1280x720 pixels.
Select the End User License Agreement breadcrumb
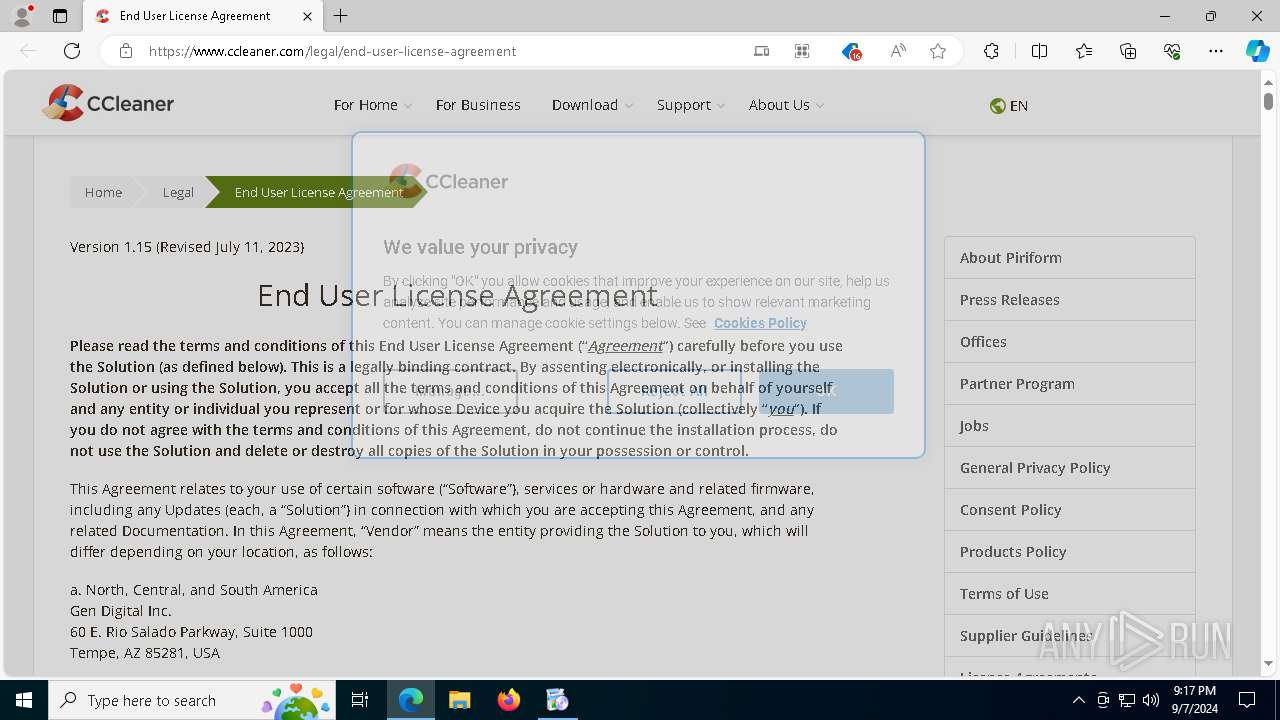pos(319,192)
